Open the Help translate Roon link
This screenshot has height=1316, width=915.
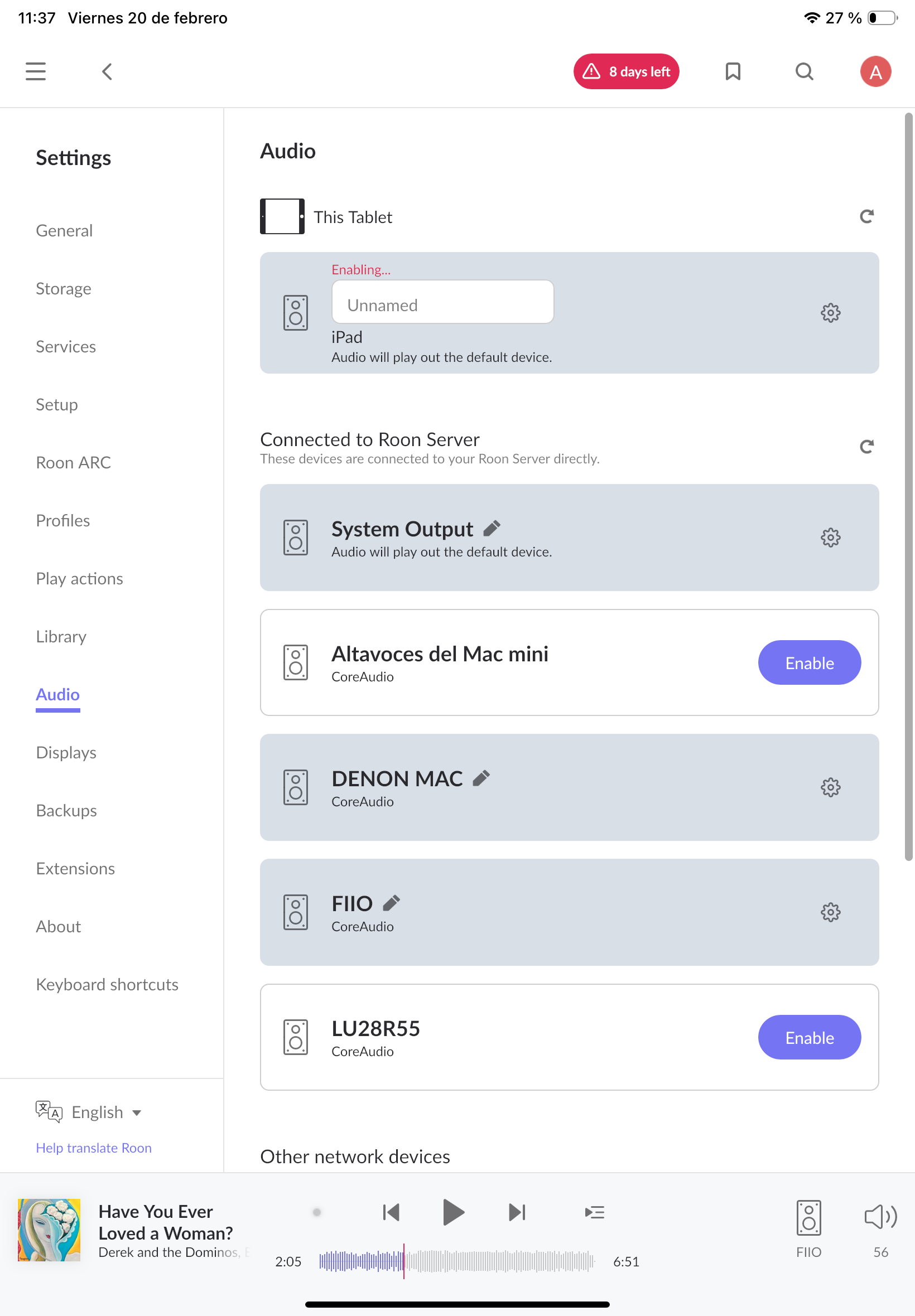[x=93, y=1148]
